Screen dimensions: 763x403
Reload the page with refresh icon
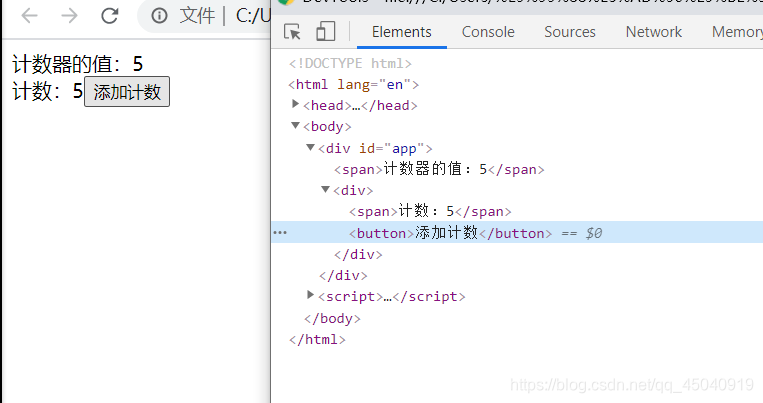(x=109, y=16)
